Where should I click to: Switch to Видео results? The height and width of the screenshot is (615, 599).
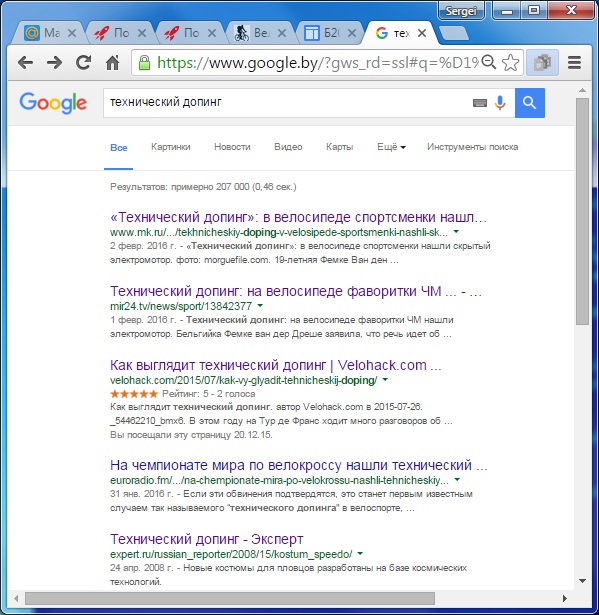point(288,147)
